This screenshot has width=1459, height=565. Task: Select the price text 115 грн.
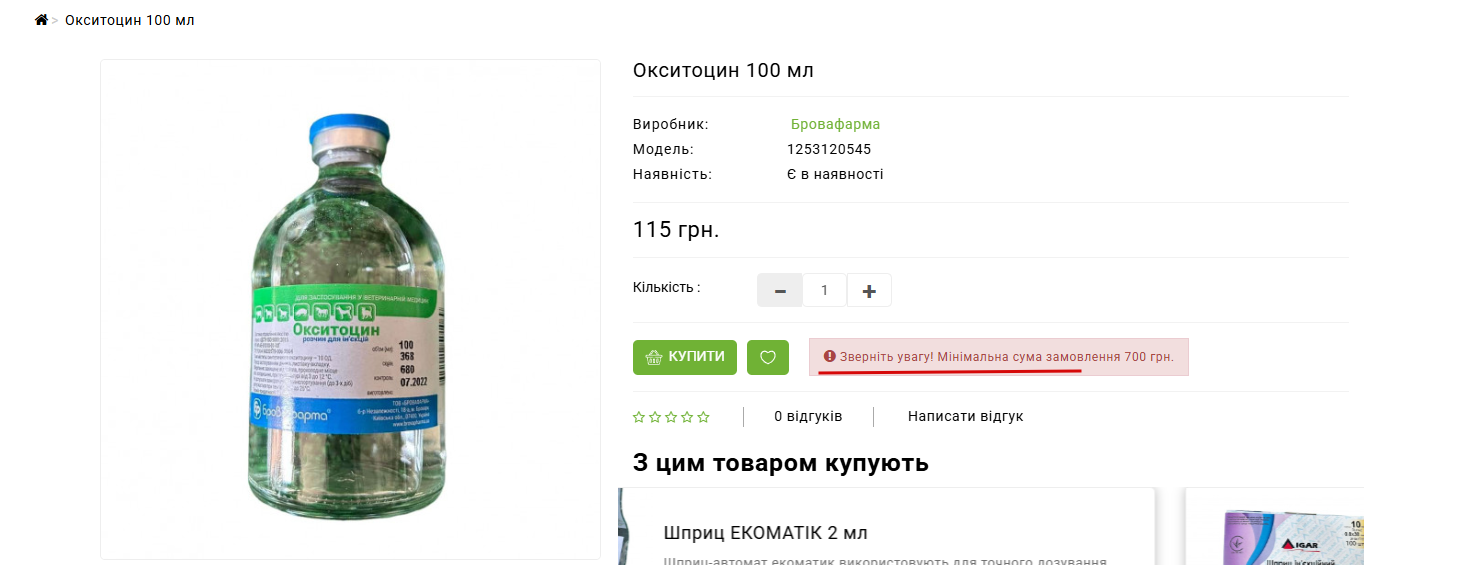(x=676, y=230)
